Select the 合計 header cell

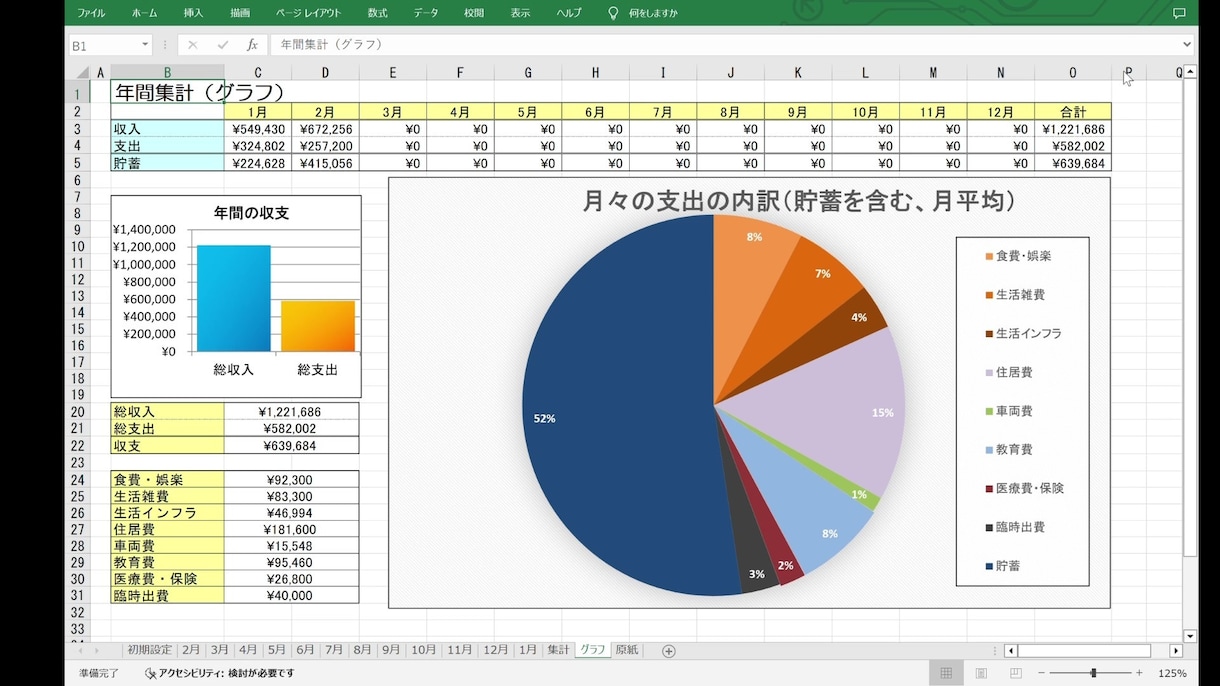point(1073,112)
